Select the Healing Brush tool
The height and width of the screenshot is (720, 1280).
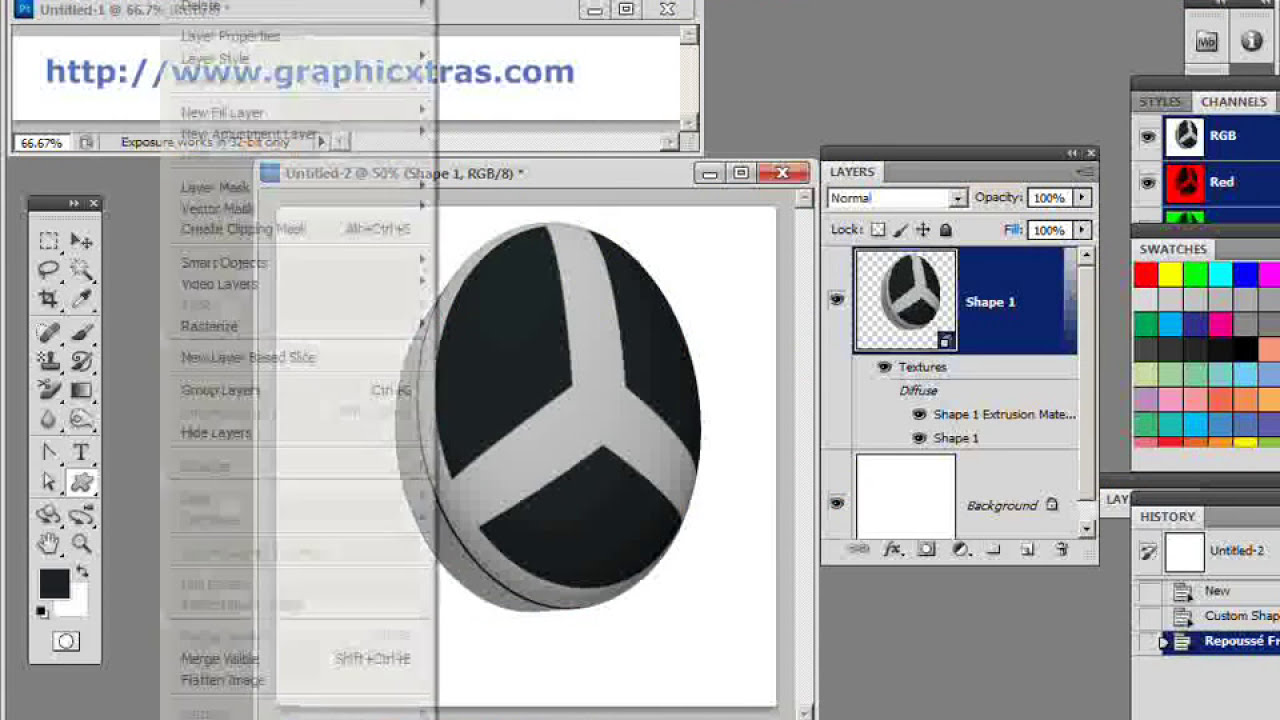point(48,332)
